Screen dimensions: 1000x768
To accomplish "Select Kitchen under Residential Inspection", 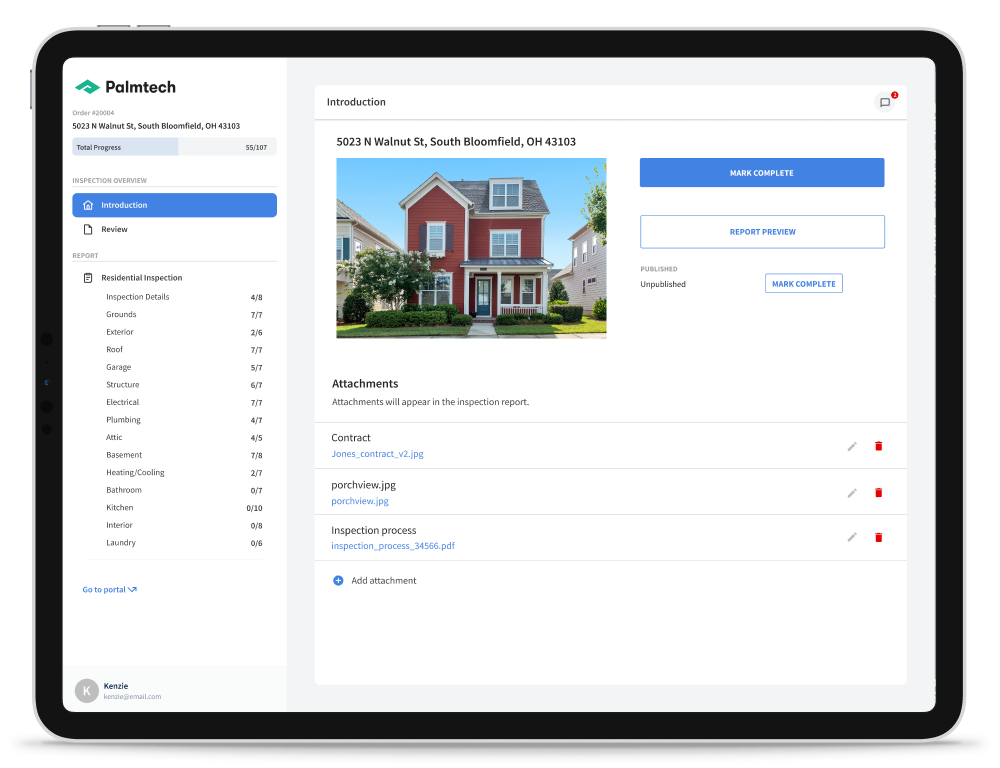I will (119, 507).
